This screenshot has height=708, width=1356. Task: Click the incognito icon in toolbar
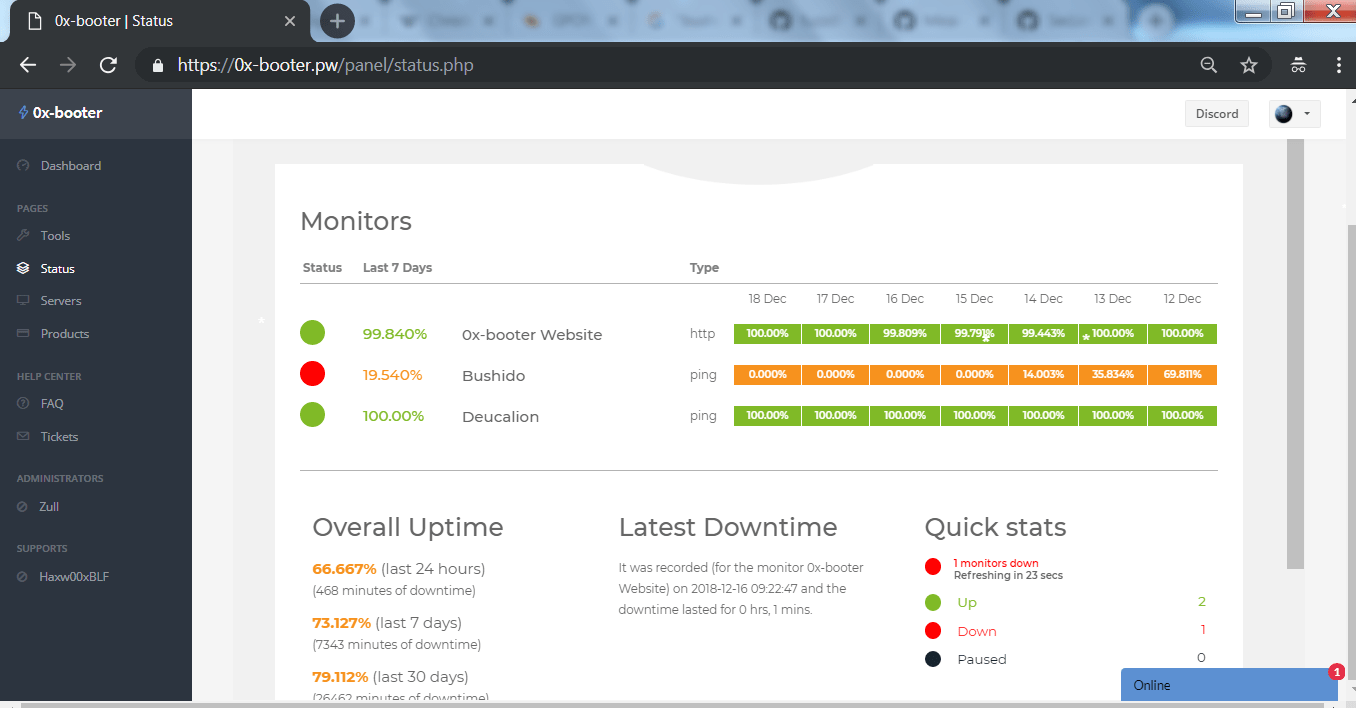pos(1298,65)
